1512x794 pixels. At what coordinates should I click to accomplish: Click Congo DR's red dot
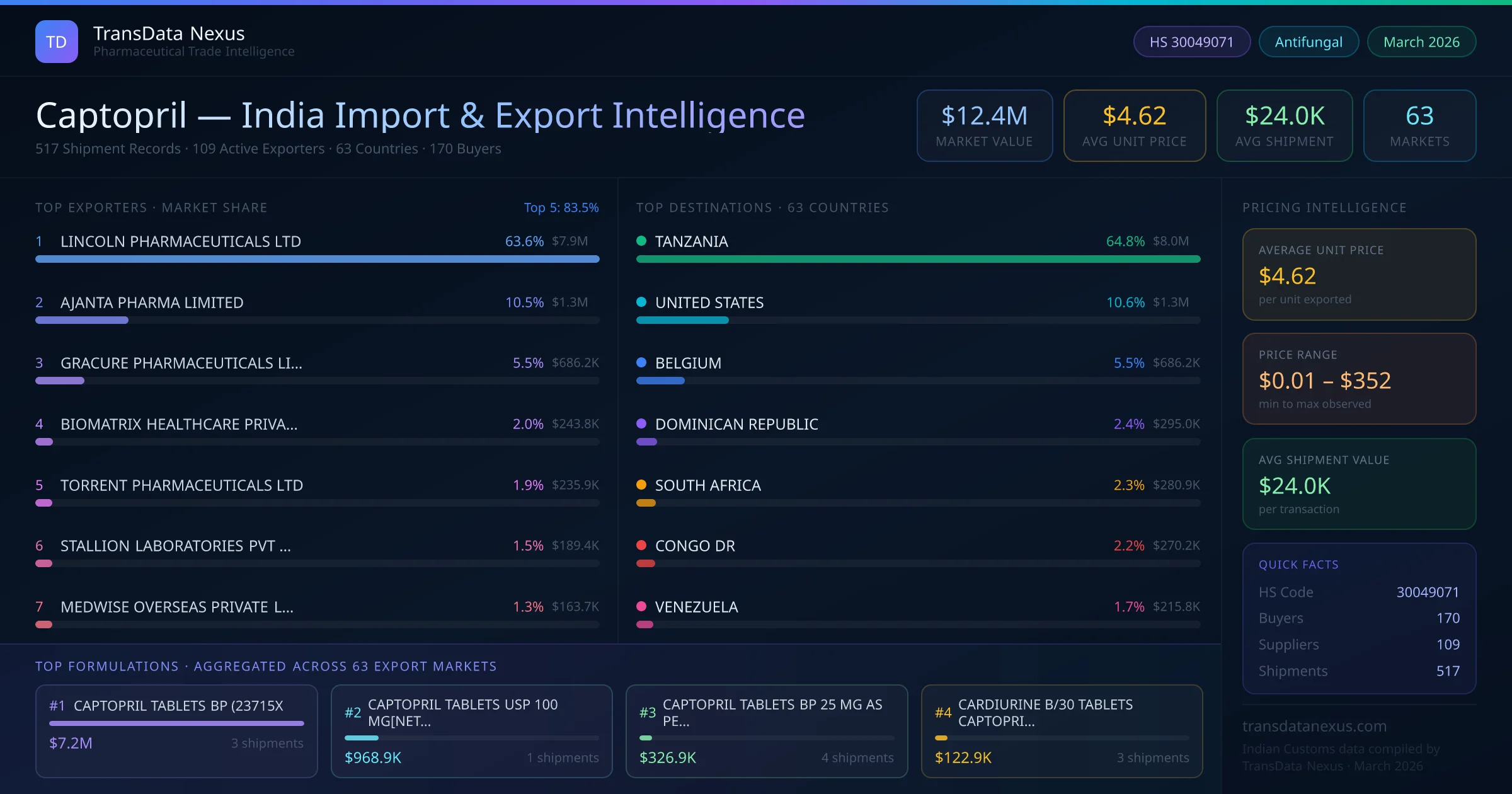point(641,545)
